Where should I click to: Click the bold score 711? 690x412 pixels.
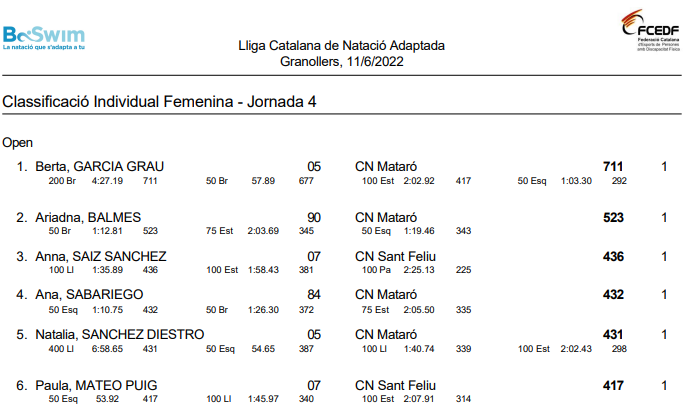tap(613, 166)
